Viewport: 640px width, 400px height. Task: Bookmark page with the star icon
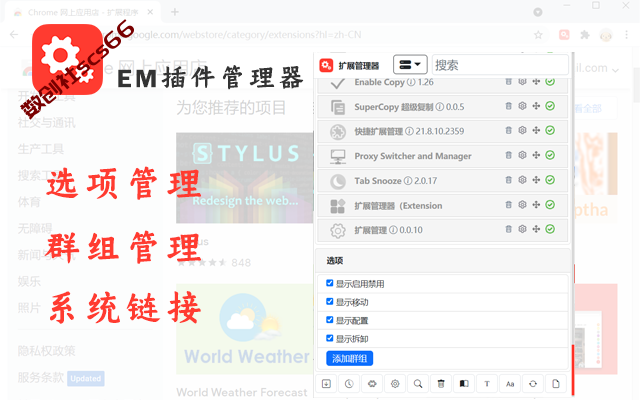pos(538,35)
